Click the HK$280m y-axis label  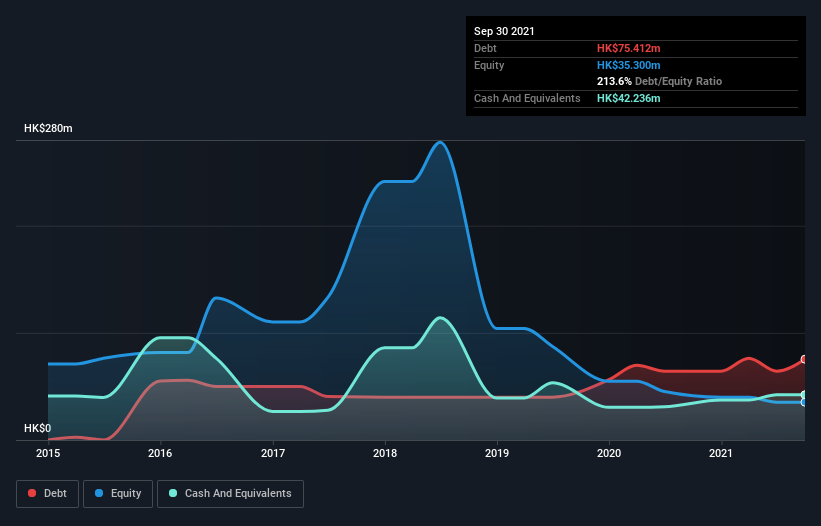[48, 128]
